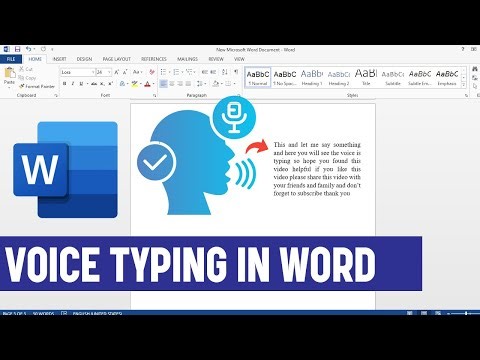Save the document from Quick Access Toolbar
The width and height of the screenshot is (480, 360).
pos(17,49)
